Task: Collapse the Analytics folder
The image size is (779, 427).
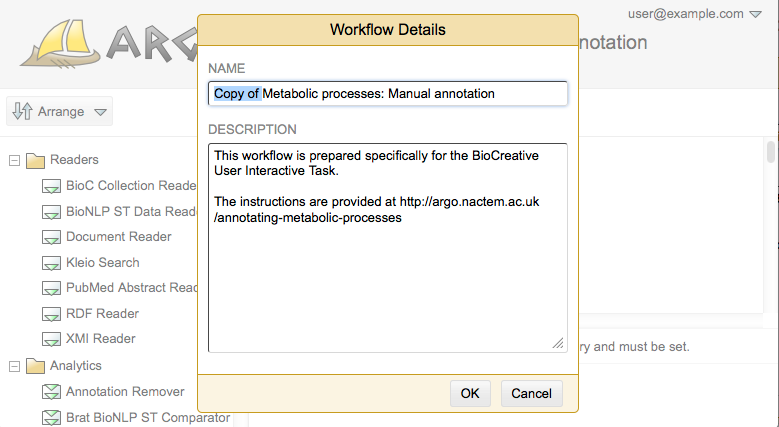Action: 14,366
